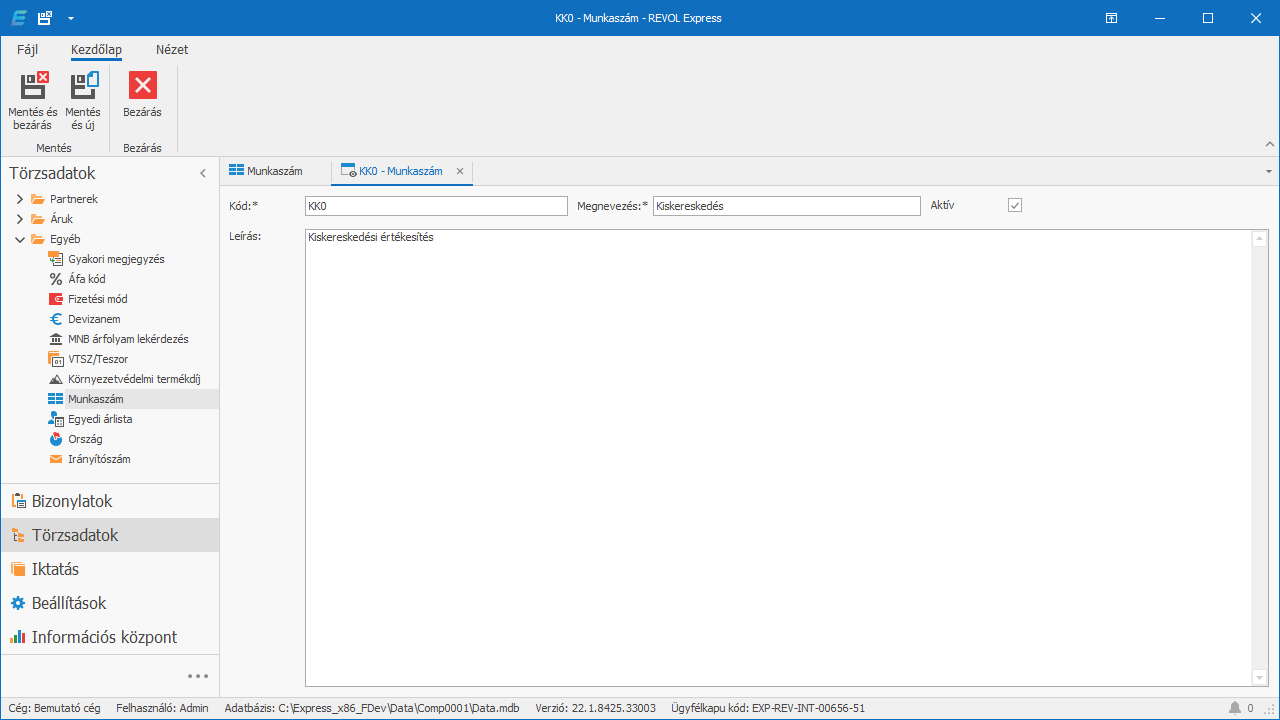This screenshot has width=1280, height=720.
Task: Switch to the Nézet ribbon tab
Action: pos(171,50)
